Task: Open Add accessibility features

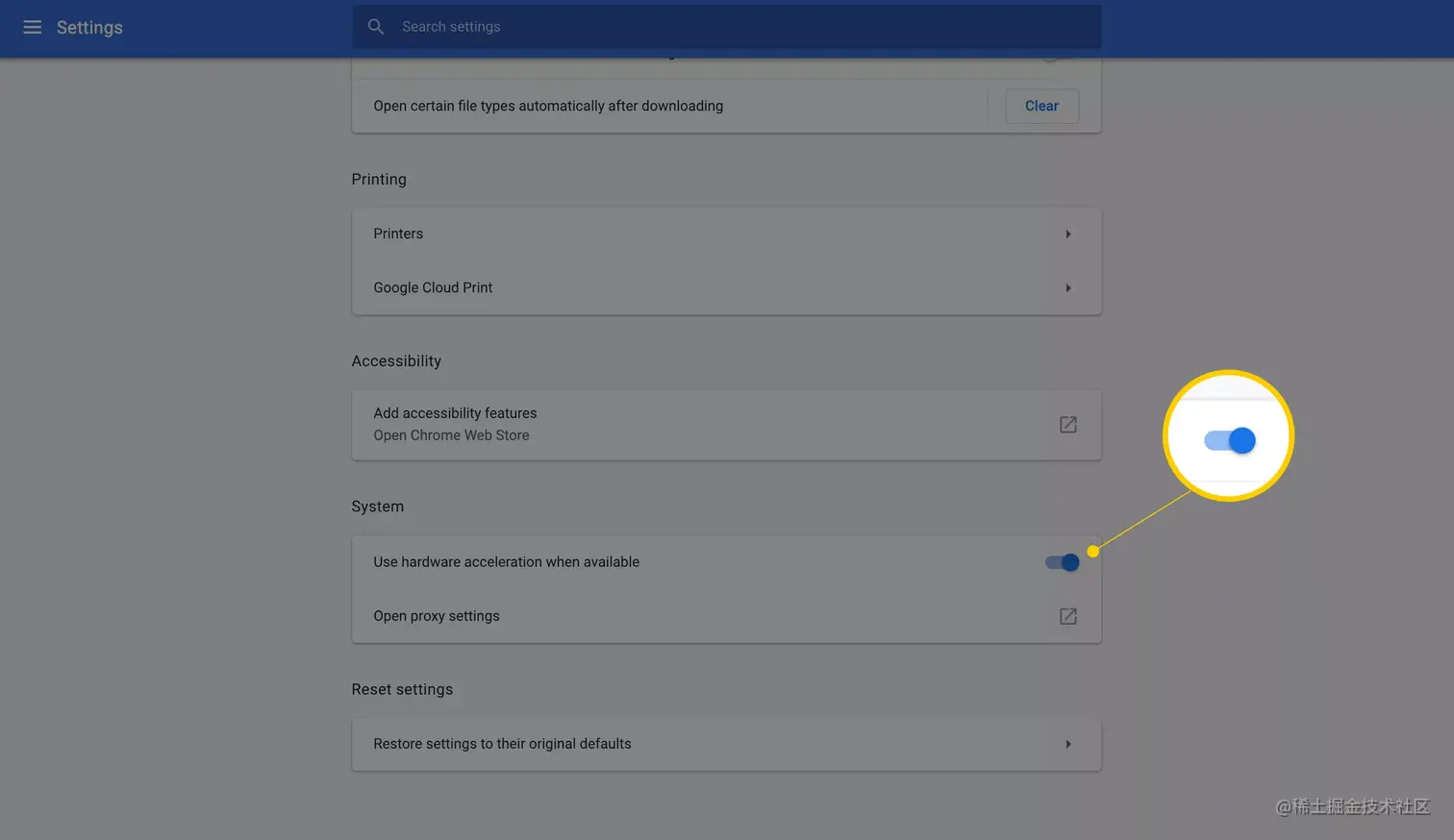Action: coord(455,413)
